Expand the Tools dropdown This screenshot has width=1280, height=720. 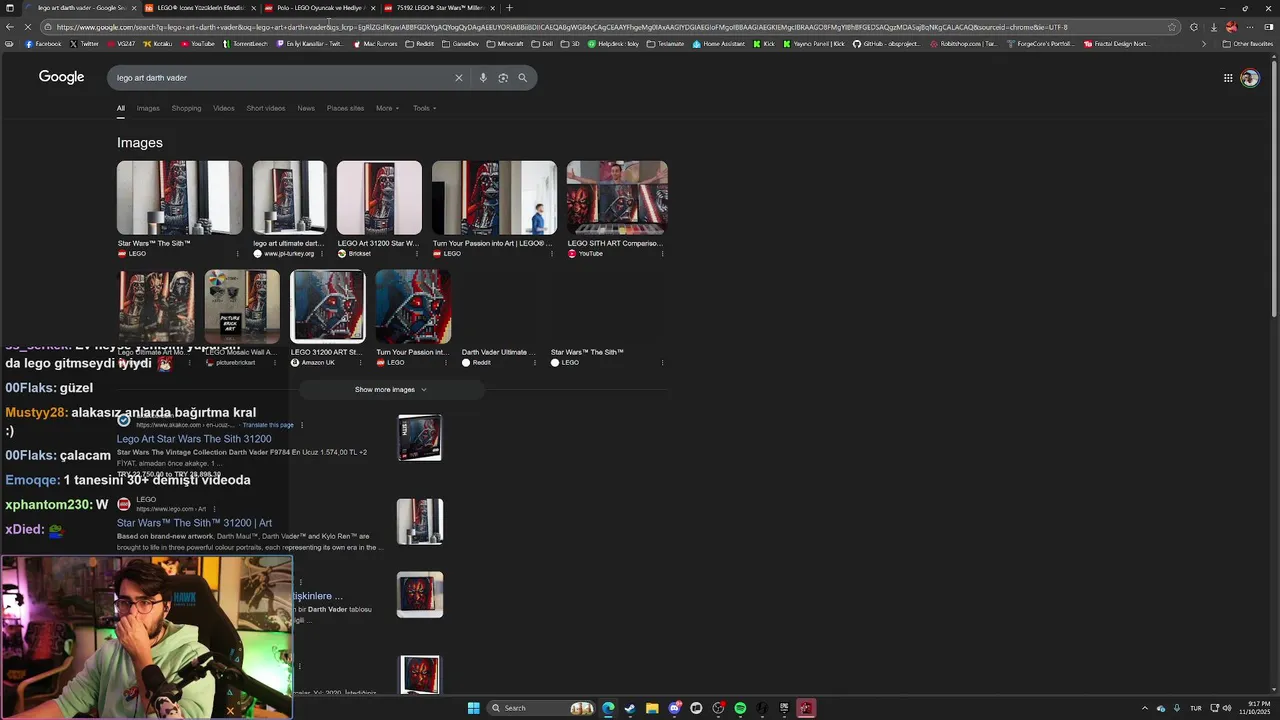pyautogui.click(x=424, y=108)
